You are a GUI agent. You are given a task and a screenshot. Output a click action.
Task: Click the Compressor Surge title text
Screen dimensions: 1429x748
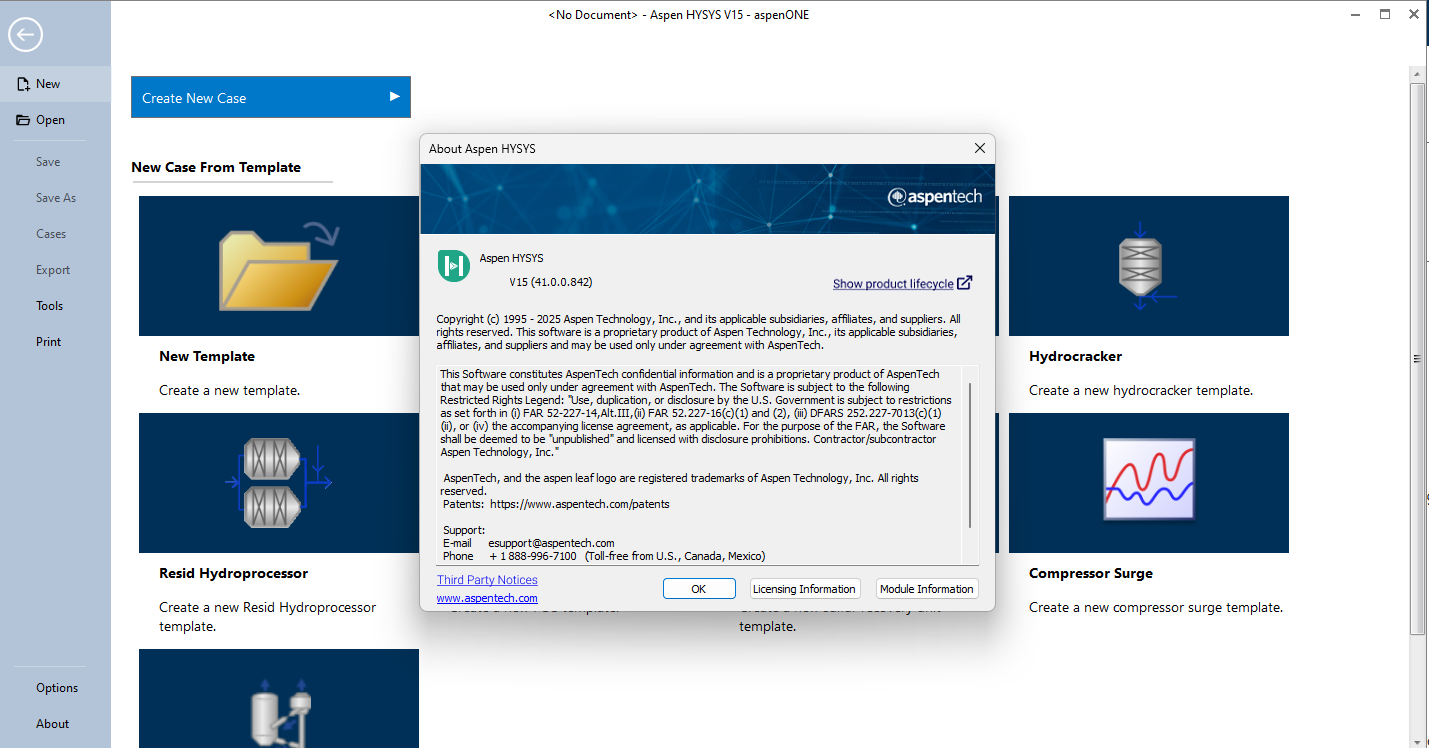pos(1091,573)
